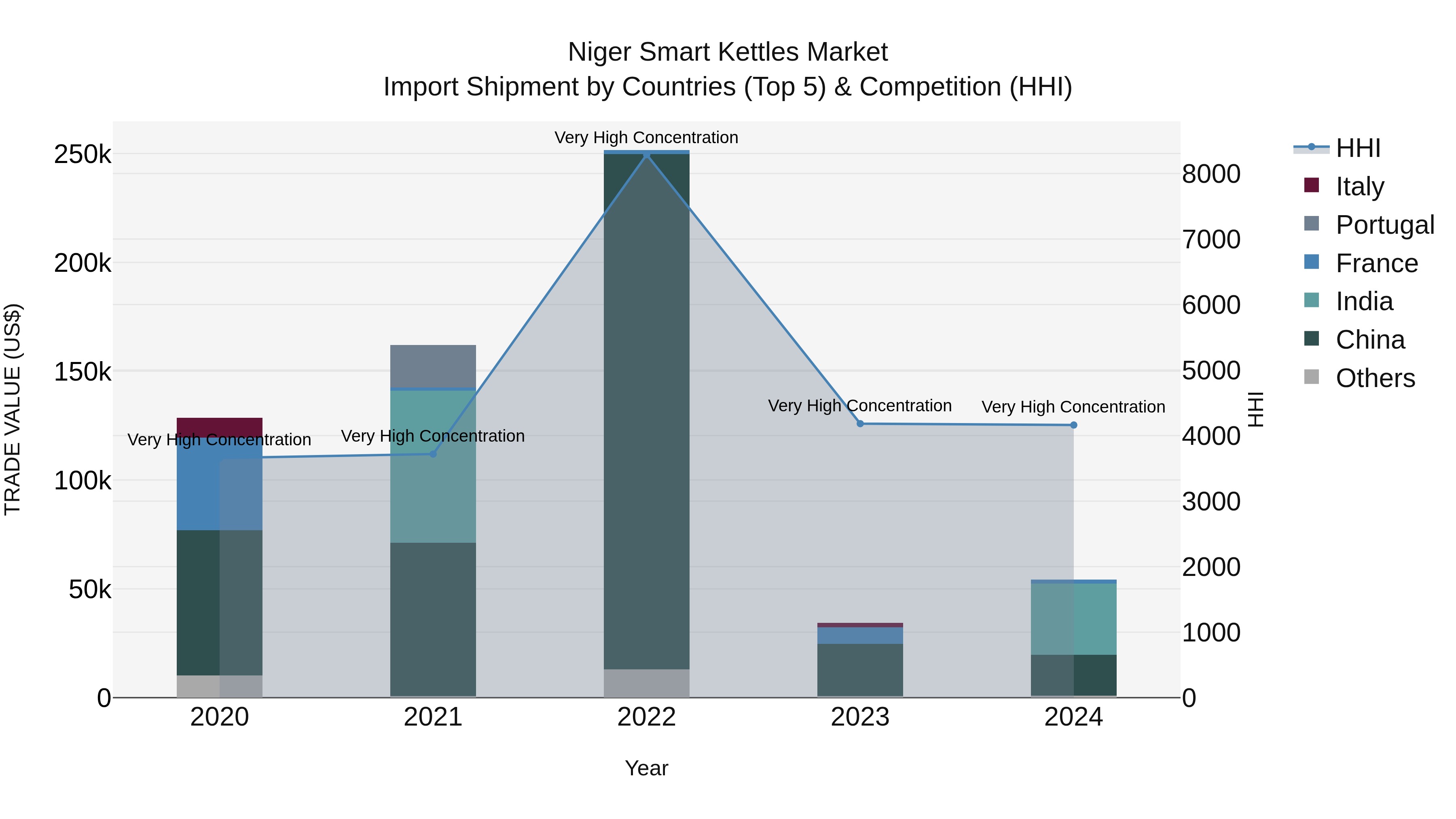The height and width of the screenshot is (819, 1456).
Task: Click 'Very High Concentration' label above 2023
Action: point(860,406)
